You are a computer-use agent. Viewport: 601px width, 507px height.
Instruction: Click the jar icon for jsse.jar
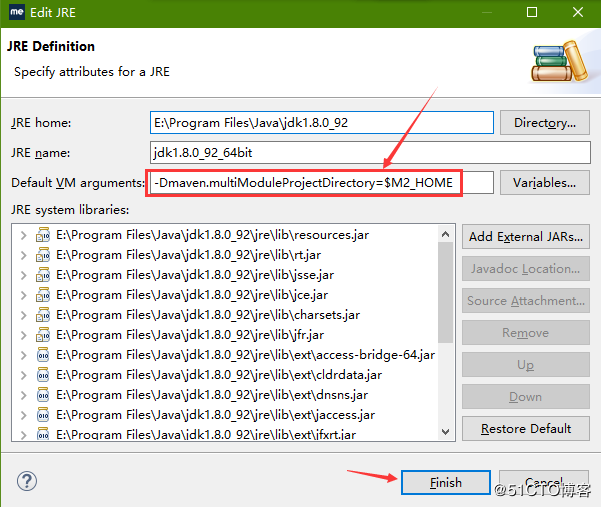43,275
